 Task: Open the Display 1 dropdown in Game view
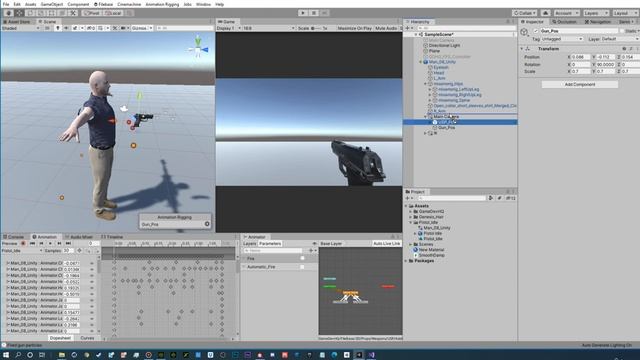point(228,28)
